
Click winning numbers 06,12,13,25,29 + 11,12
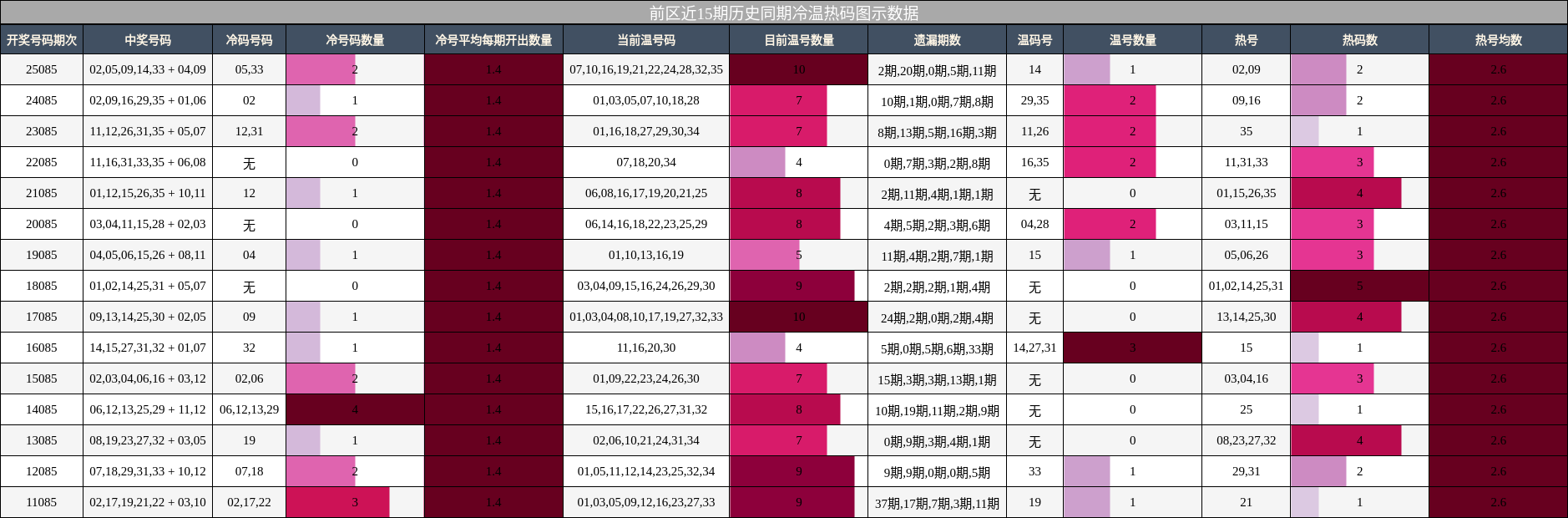148,409
